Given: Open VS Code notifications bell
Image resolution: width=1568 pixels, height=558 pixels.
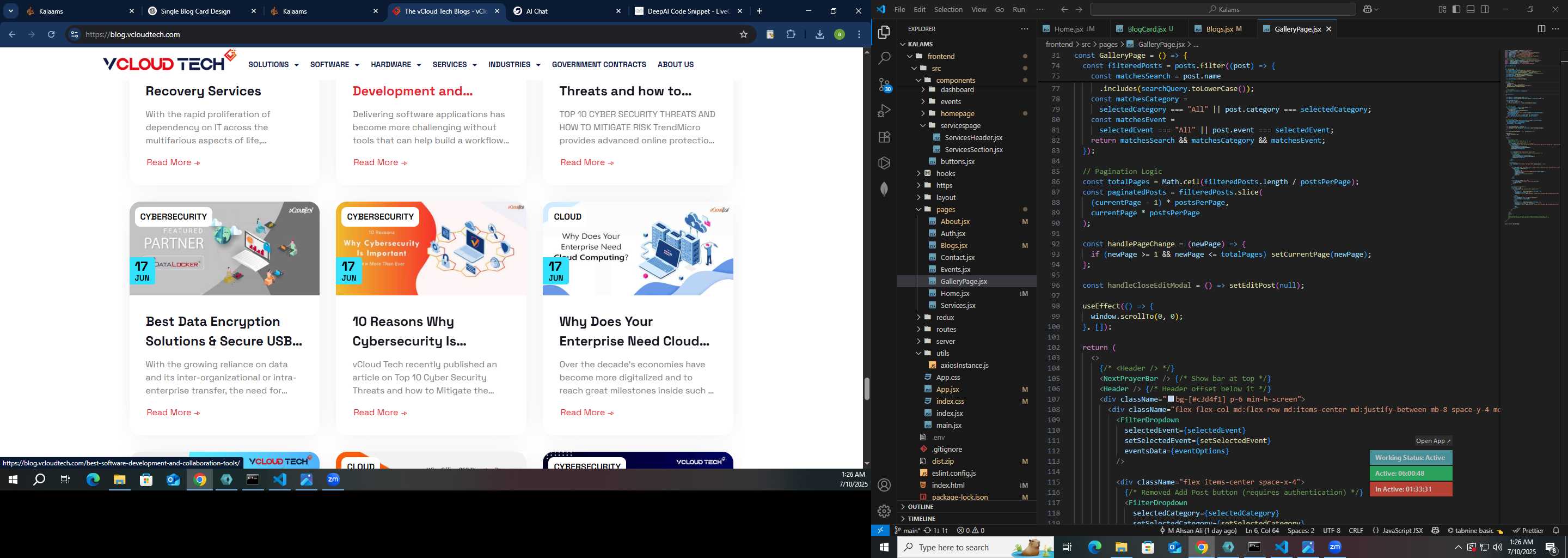Looking at the screenshot, I should [x=1557, y=531].
